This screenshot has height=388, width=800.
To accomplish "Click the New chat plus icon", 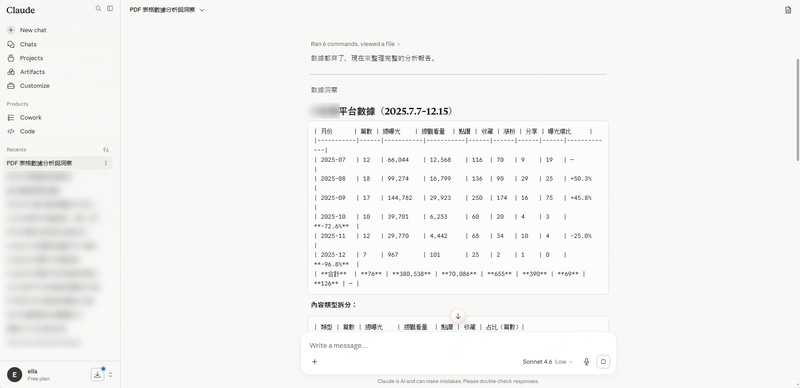I will (11, 30).
